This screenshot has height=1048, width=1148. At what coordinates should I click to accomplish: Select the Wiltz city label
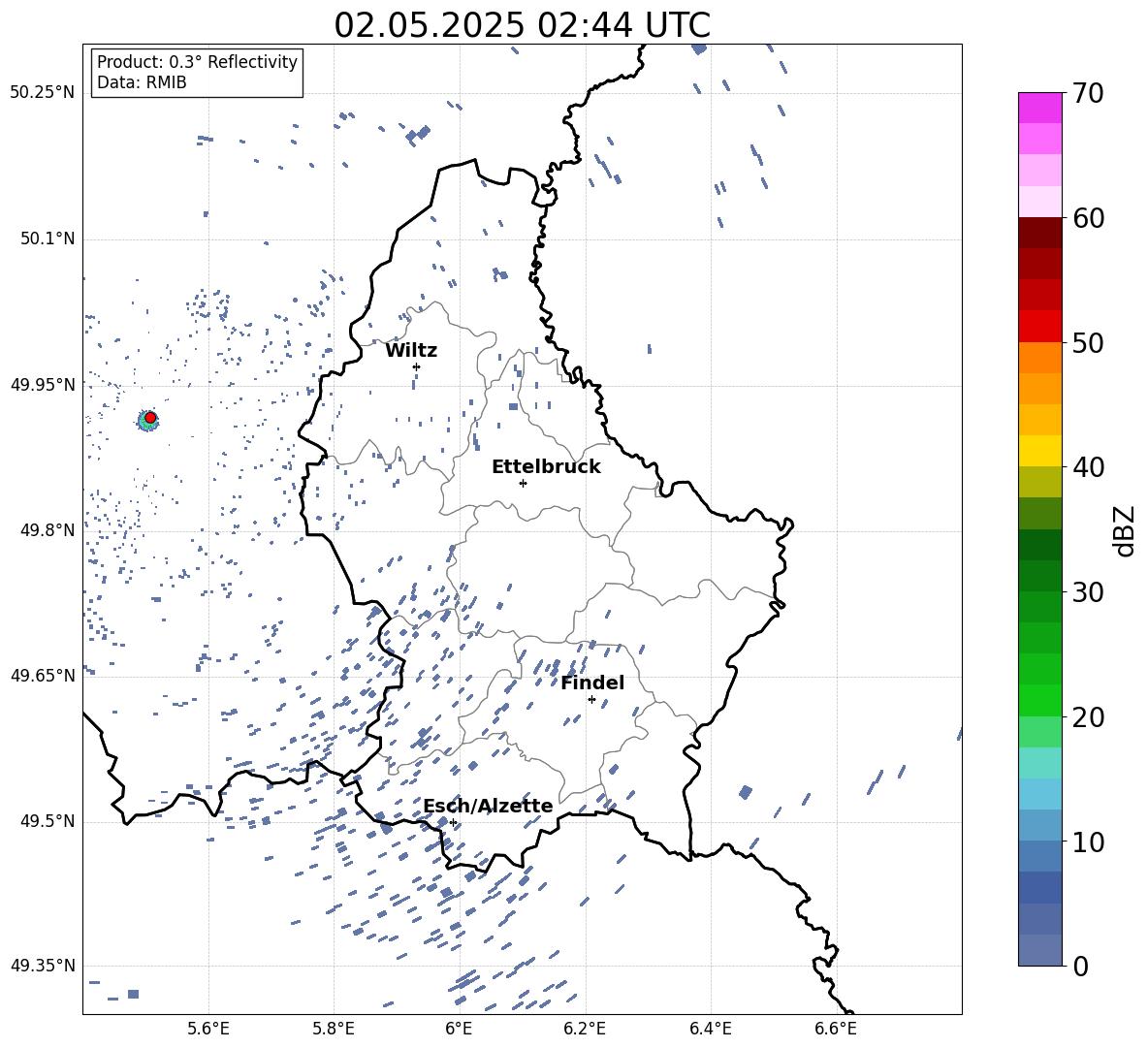pos(411,351)
